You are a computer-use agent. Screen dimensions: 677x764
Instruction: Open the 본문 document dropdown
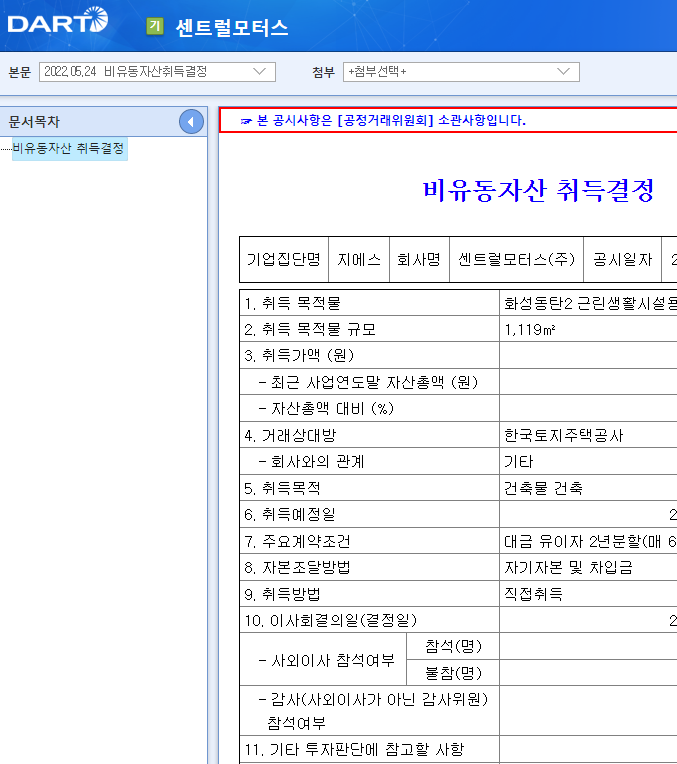pyautogui.click(x=157, y=72)
